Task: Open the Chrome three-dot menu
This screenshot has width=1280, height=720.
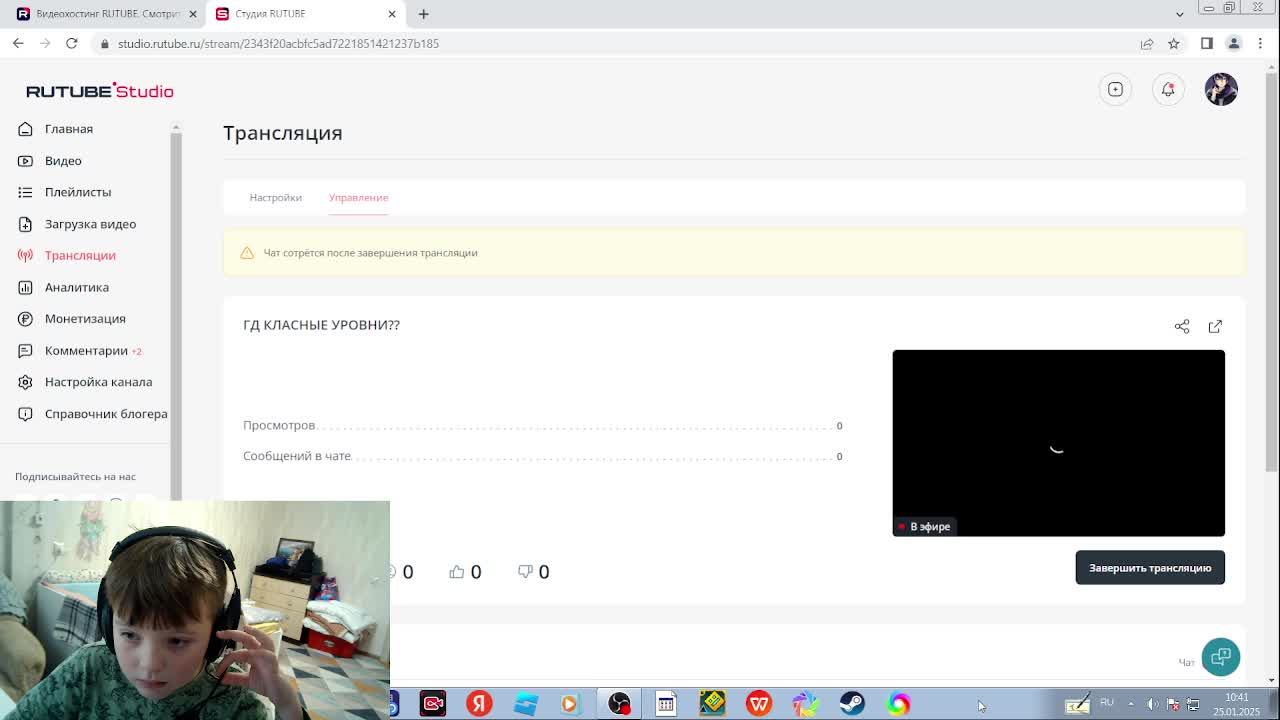Action: pos(1260,43)
